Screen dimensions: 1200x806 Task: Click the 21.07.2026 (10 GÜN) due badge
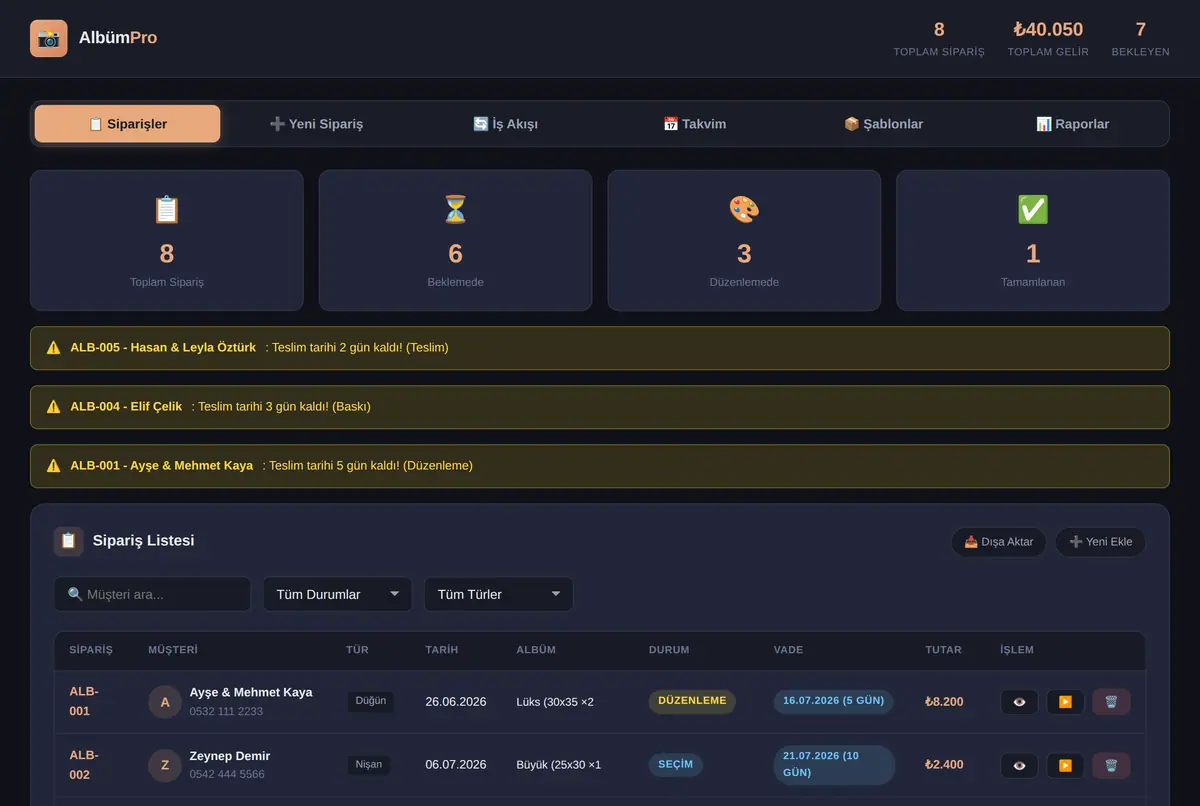click(x=833, y=765)
